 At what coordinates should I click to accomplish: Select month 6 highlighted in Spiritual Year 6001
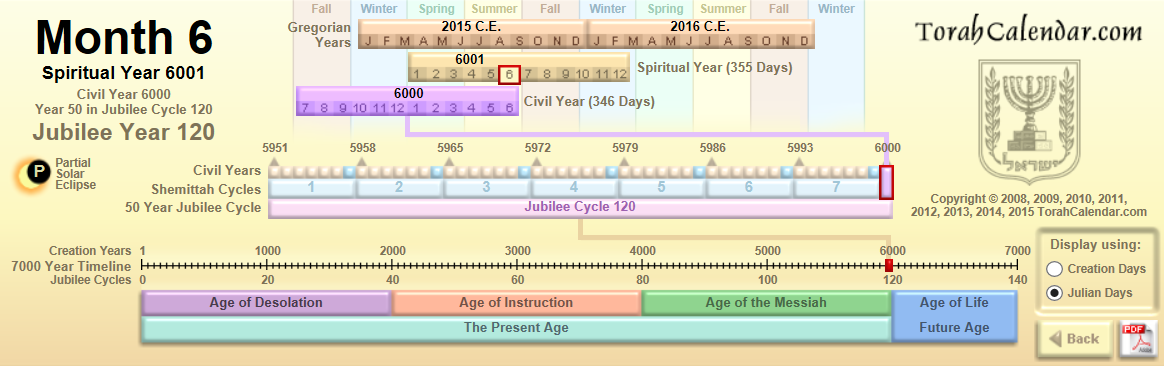[508, 73]
